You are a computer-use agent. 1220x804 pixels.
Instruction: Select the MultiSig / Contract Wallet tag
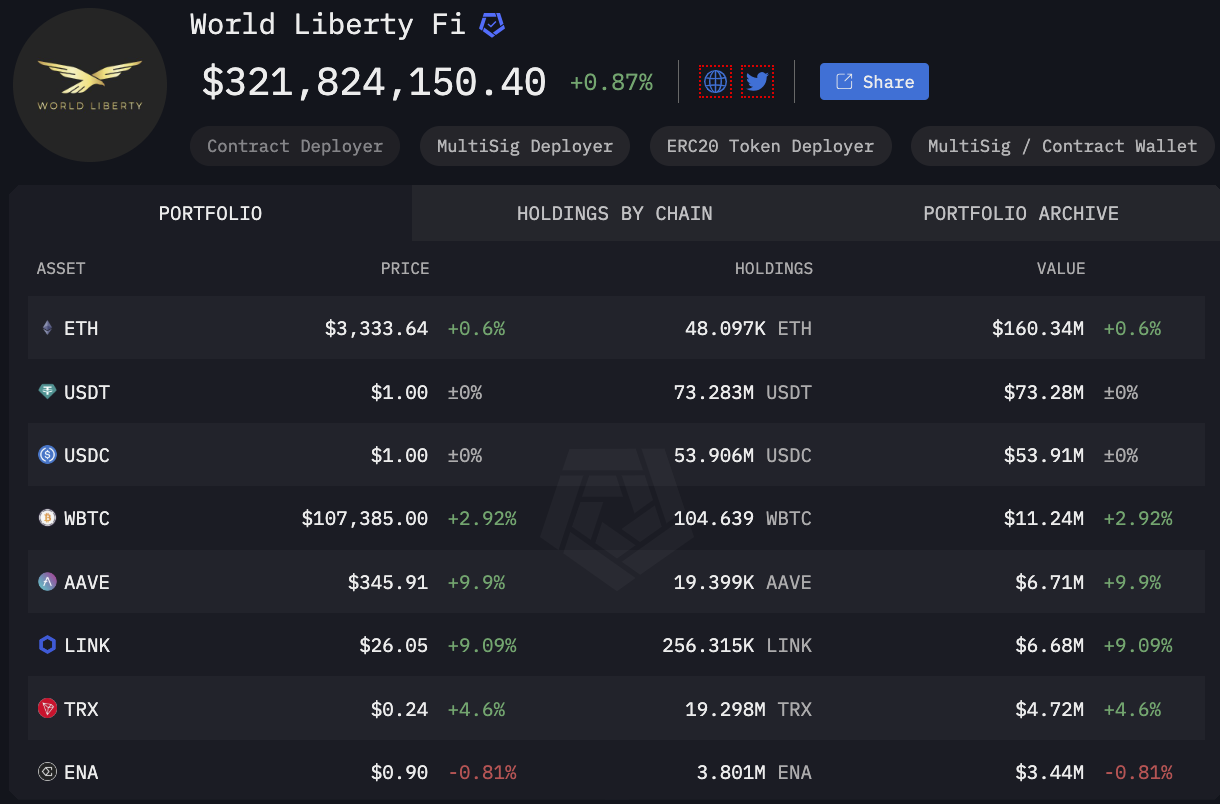(1062, 146)
